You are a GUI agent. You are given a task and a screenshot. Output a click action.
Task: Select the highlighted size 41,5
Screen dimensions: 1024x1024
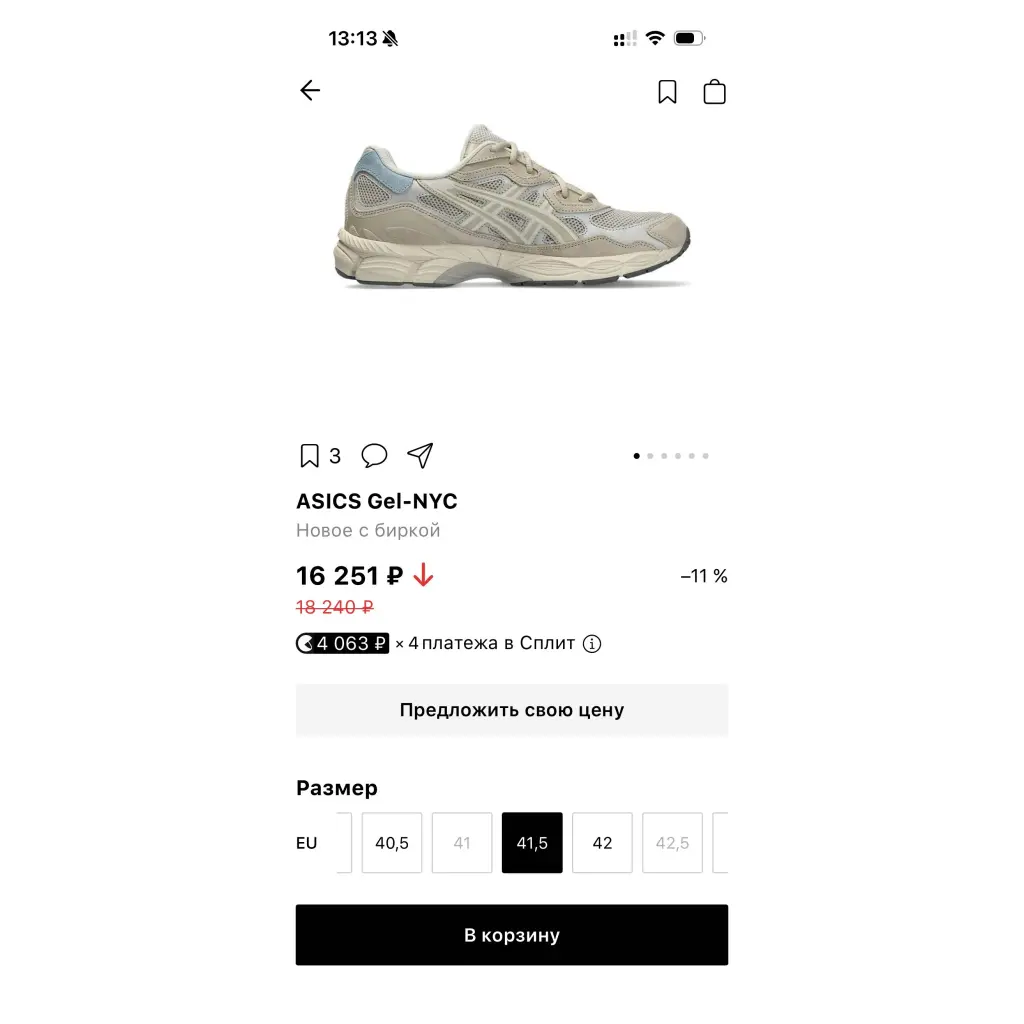pyautogui.click(x=532, y=842)
